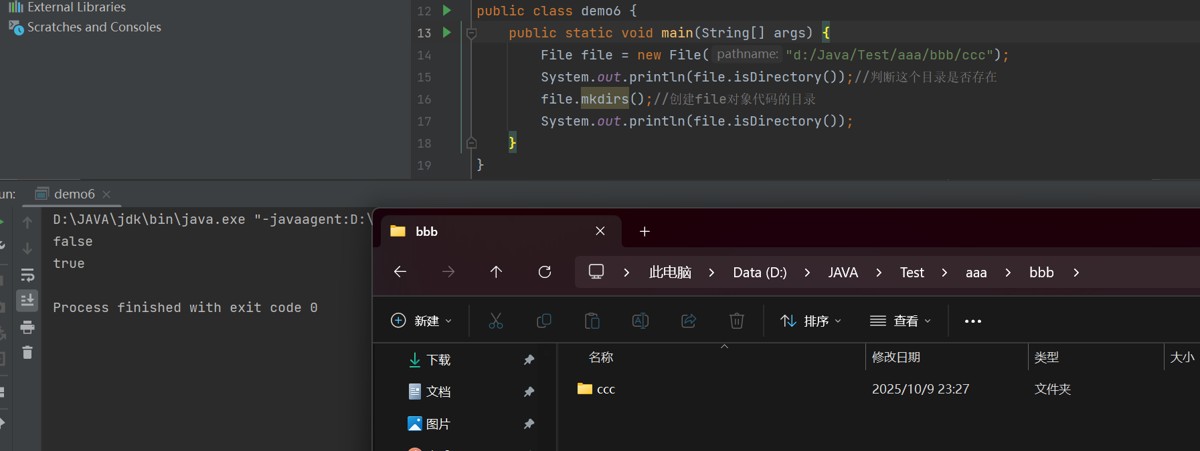This screenshot has width=1200, height=451.
Task: Click the highlighted mkdirs method in code
Action: coord(605,99)
